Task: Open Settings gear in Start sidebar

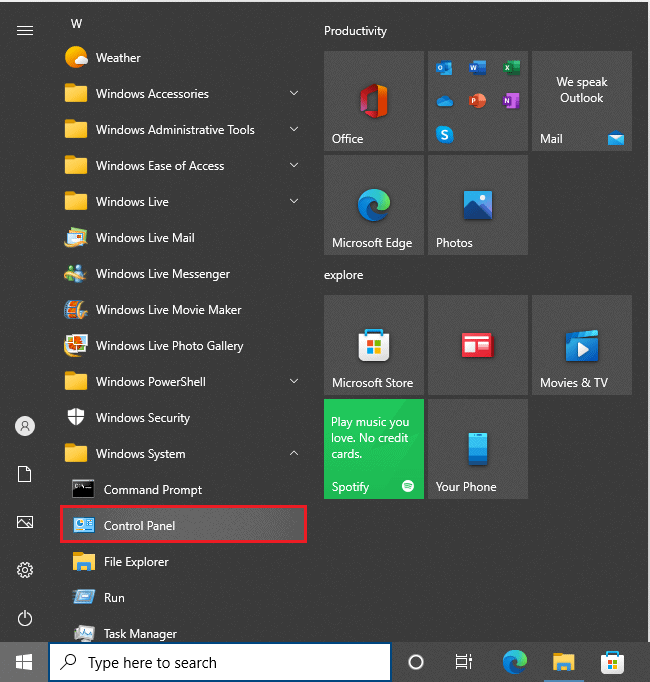Action: [25, 570]
